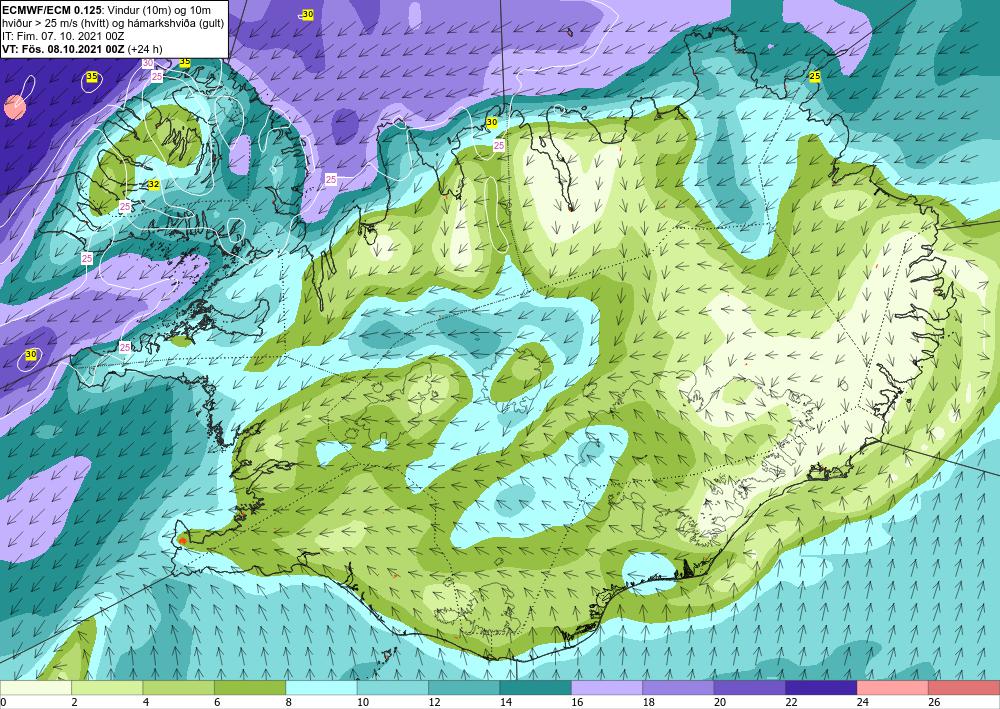This screenshot has height=709, width=1000.
Task: Click the orange-red dot on southwest peninsula tip
Action: (x=182, y=540)
